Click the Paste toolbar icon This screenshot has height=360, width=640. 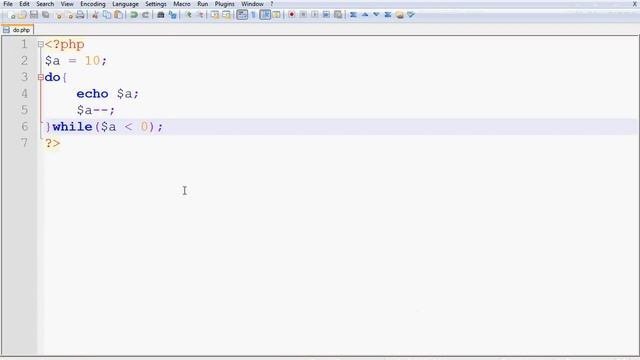(x=118, y=15)
